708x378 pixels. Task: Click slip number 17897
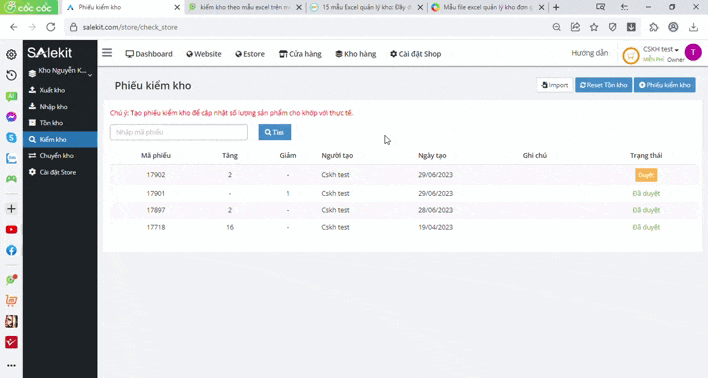point(156,210)
